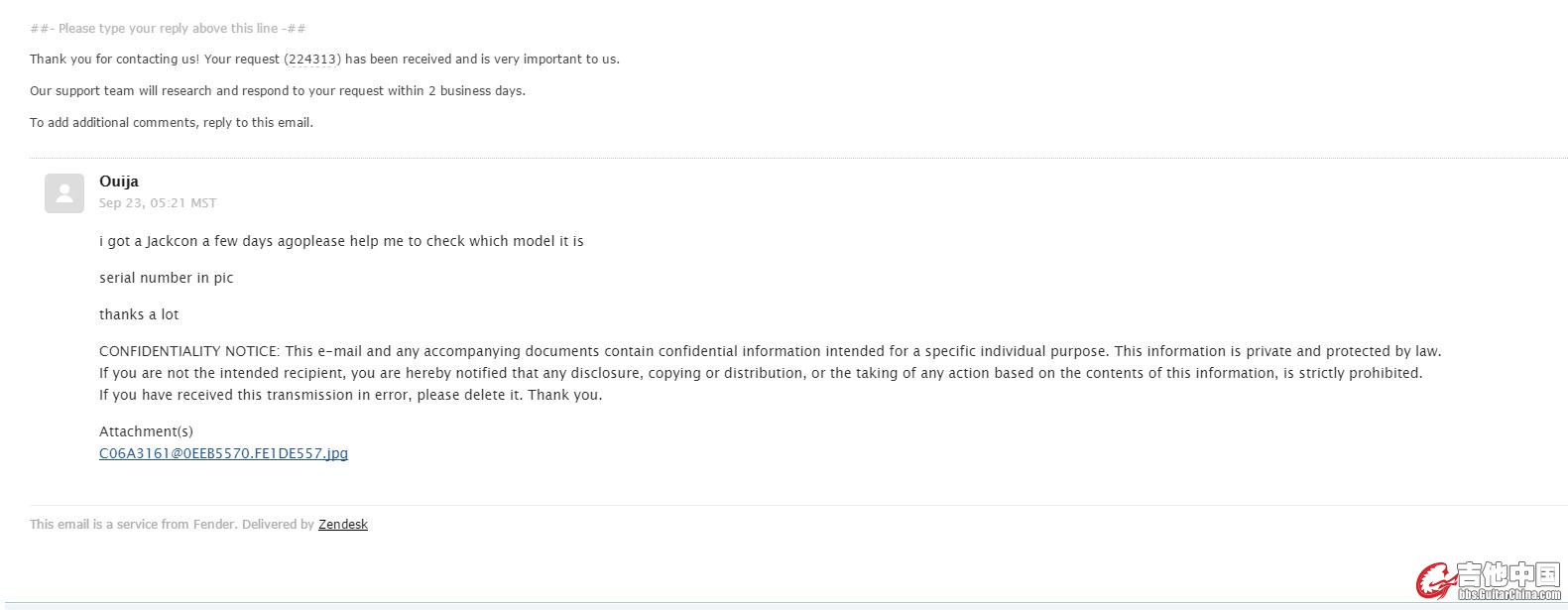Click the 'Please type your reply above' line
Image resolution: width=1568 pixels, height=610 pixels.
coord(168,29)
